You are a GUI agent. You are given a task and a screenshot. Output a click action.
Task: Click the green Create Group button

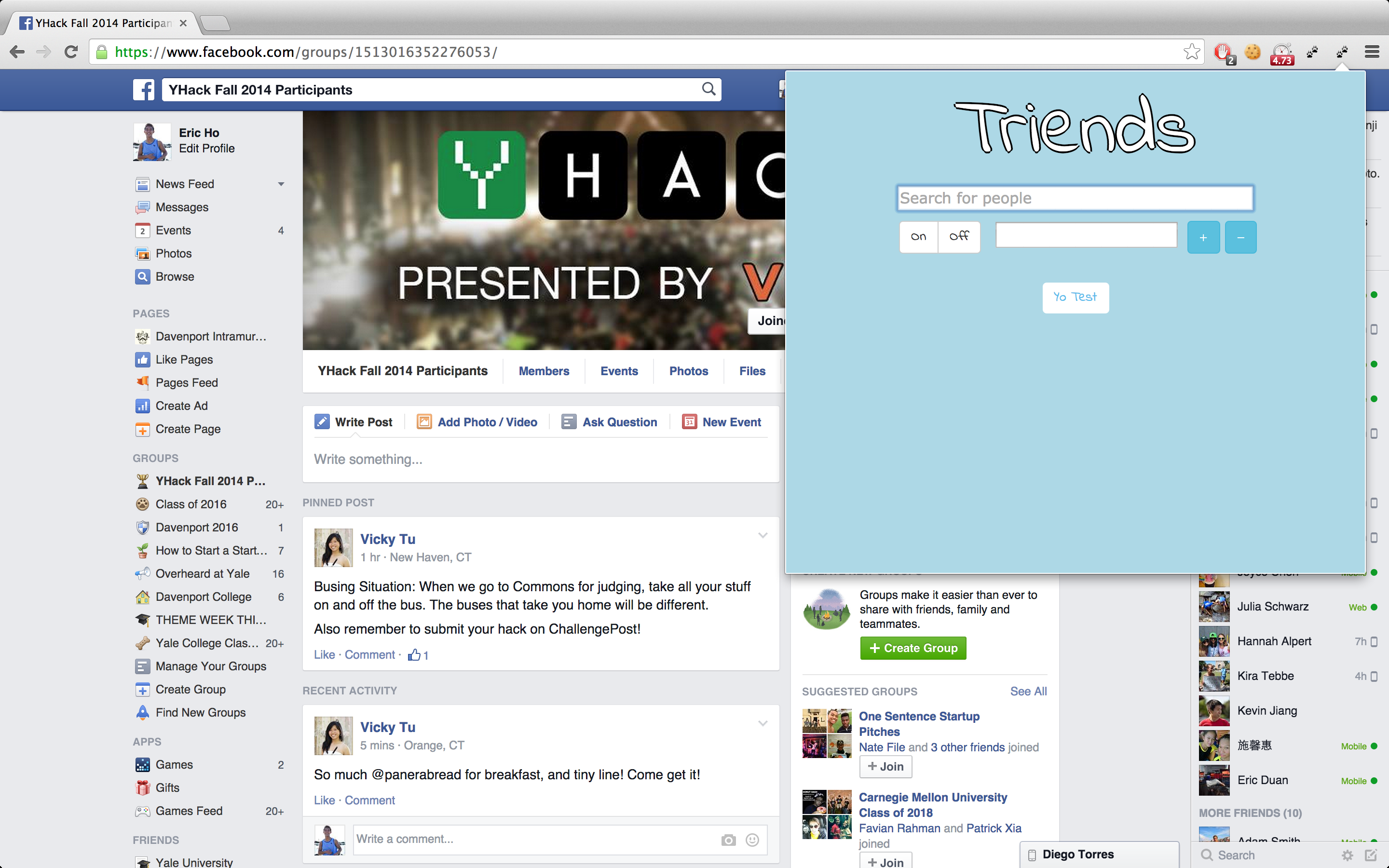pyautogui.click(x=912, y=648)
